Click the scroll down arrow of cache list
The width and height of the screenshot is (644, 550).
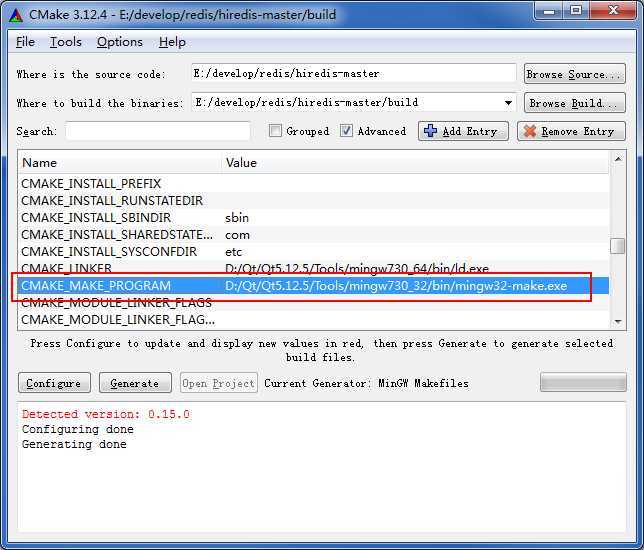(x=618, y=322)
